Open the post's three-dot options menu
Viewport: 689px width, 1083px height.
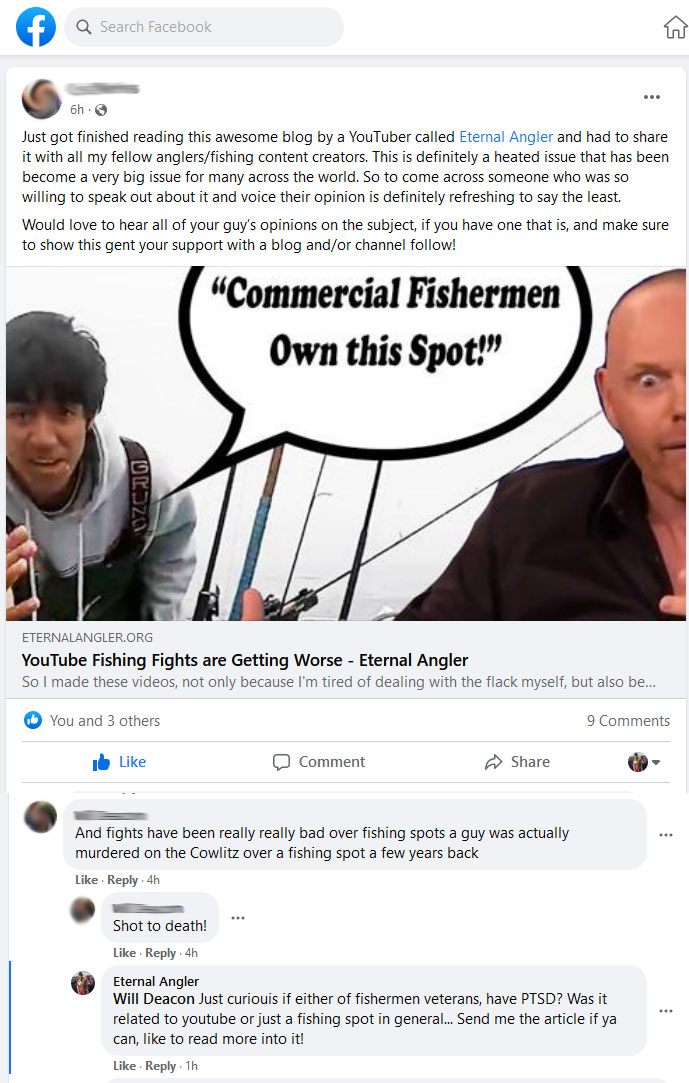(652, 97)
